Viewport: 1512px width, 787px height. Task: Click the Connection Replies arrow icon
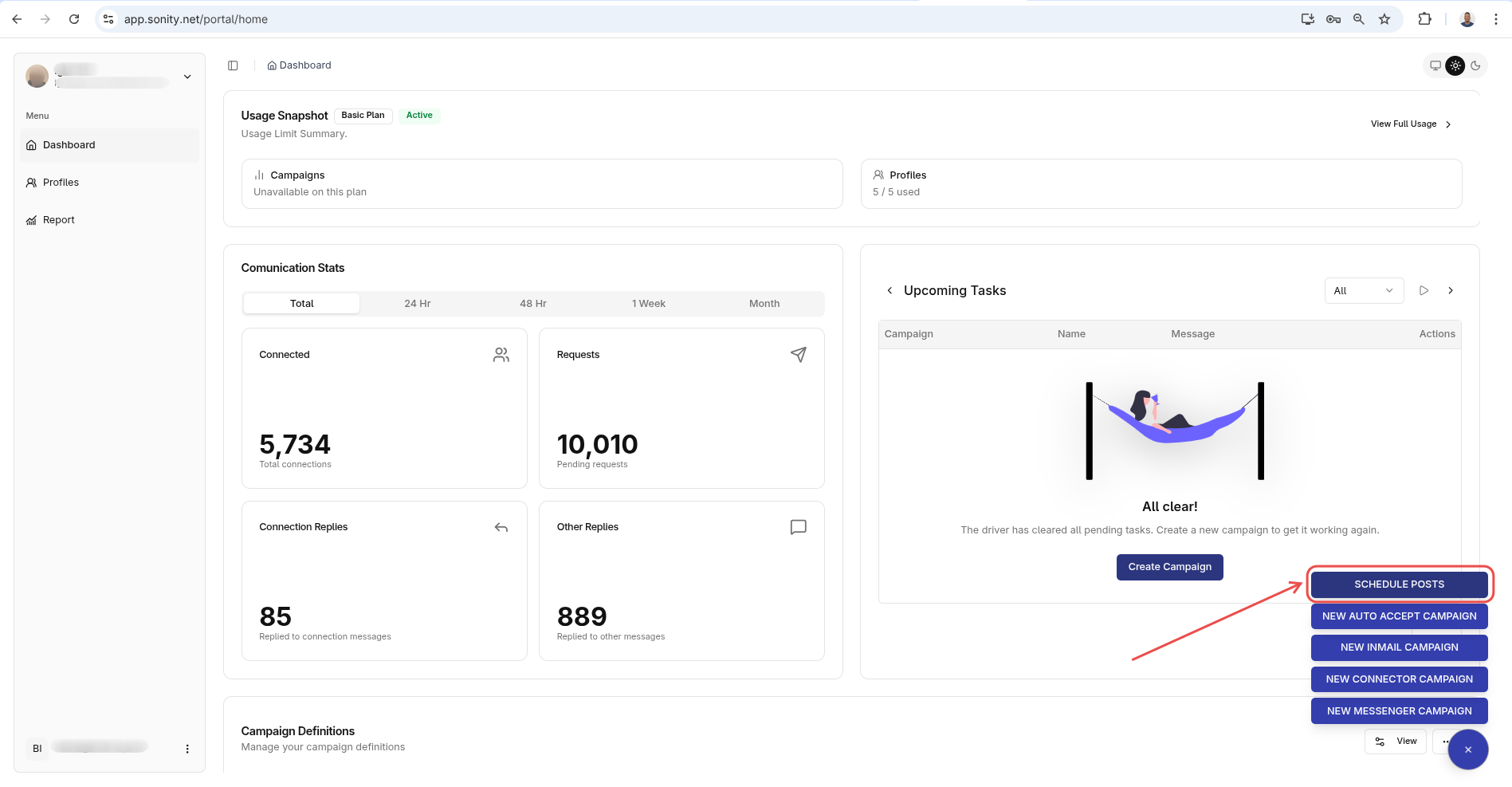(x=501, y=527)
